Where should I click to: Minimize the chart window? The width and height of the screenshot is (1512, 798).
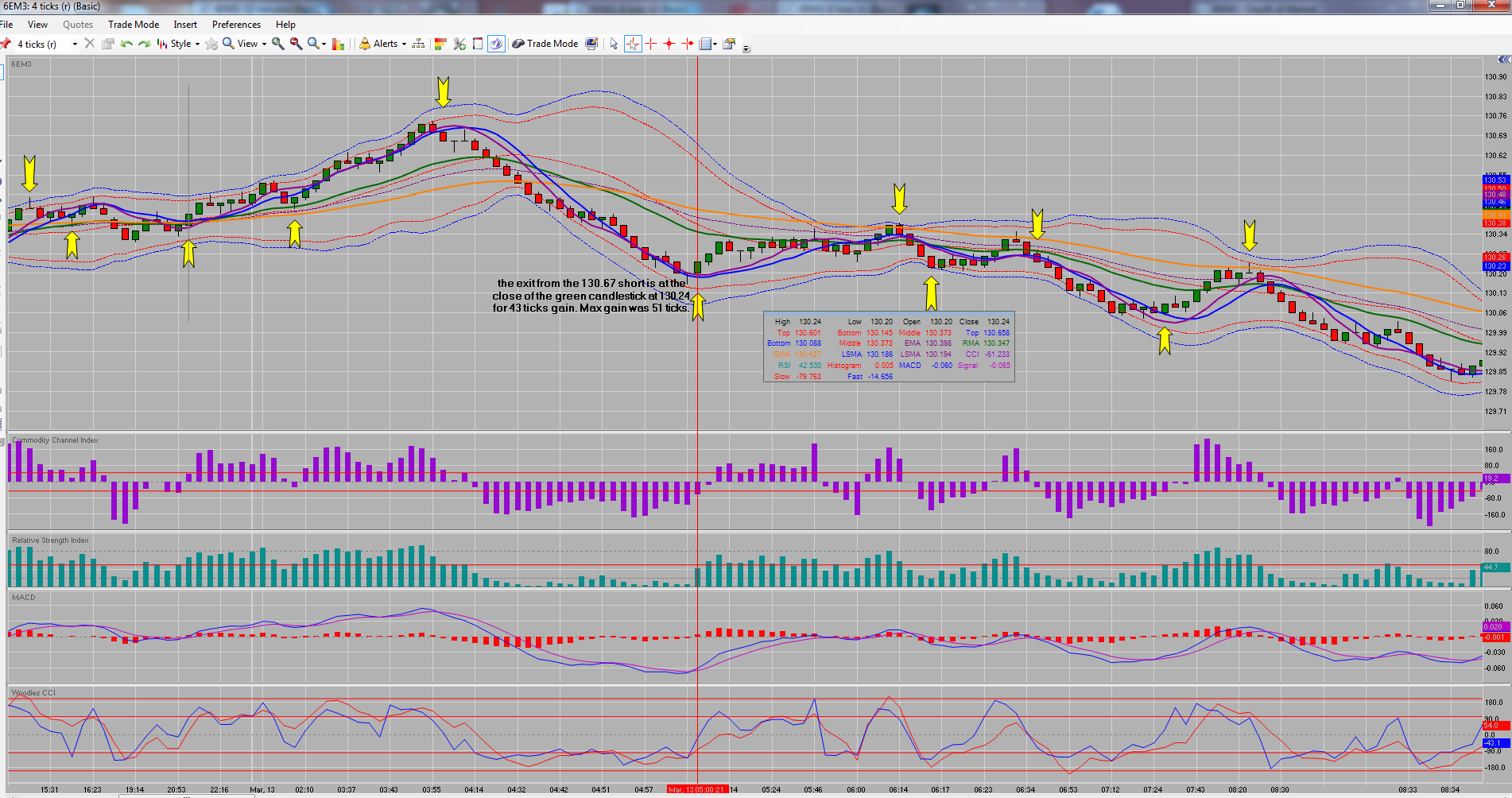(1440, 5)
